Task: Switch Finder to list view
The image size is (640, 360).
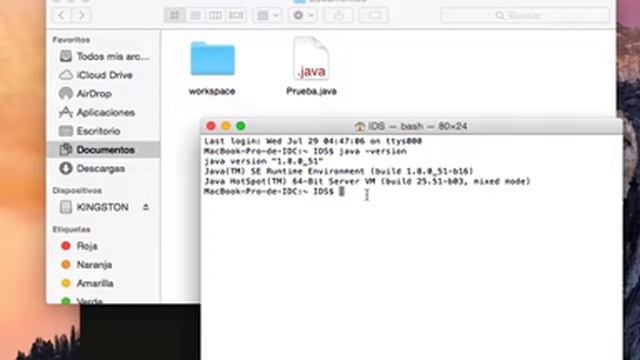Action: pos(195,16)
